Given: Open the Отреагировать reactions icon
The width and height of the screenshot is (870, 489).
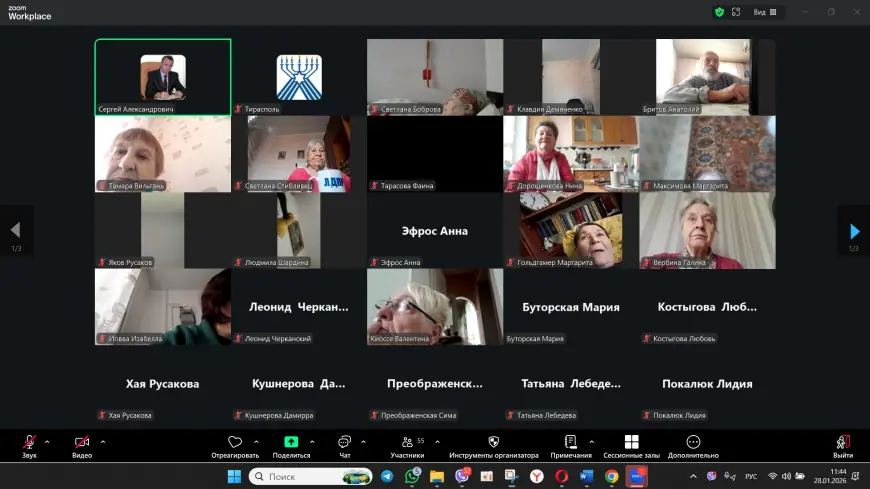Looking at the screenshot, I should point(235,442).
